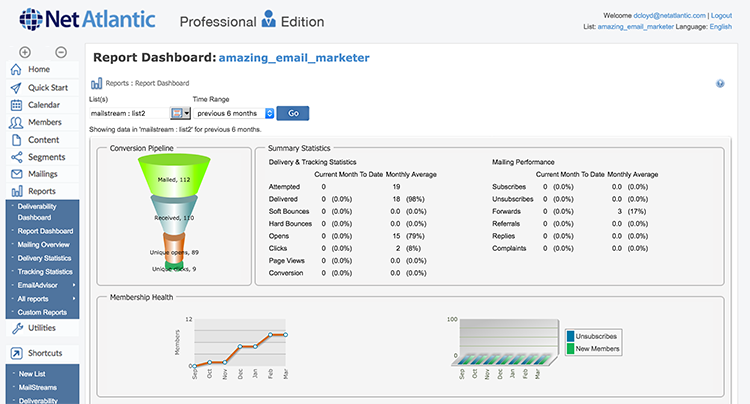Click the Calendar icon in sidebar
750x404 pixels.
tap(16, 104)
